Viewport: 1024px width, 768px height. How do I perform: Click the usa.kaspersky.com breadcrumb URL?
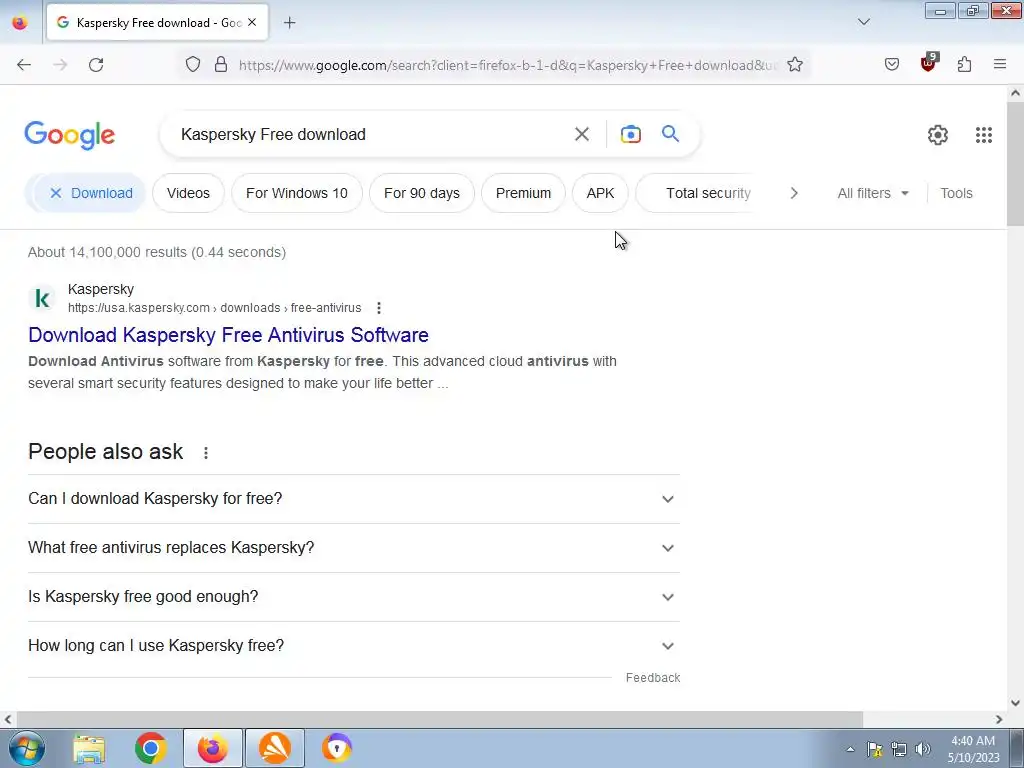[214, 308]
